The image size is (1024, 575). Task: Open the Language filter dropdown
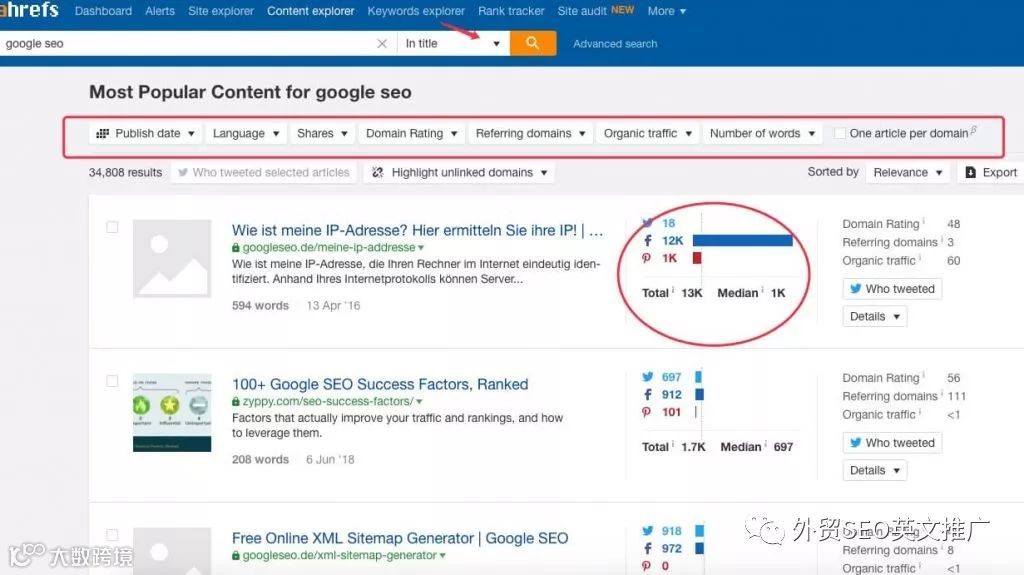point(246,133)
